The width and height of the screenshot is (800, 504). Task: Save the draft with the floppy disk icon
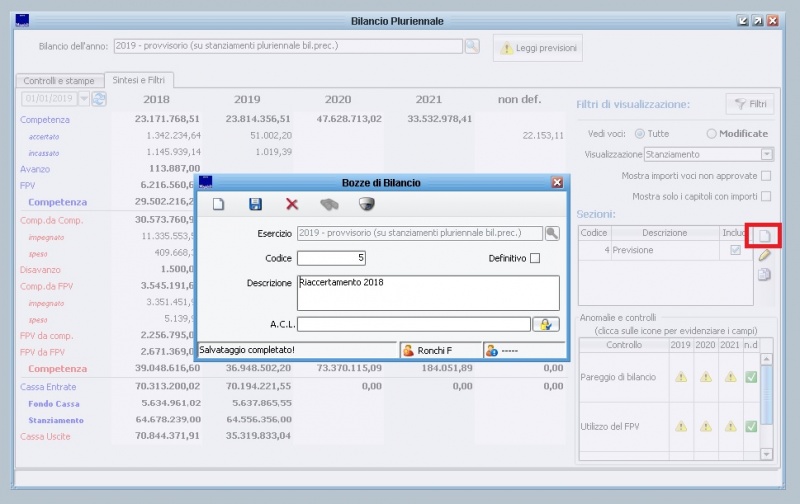click(255, 204)
